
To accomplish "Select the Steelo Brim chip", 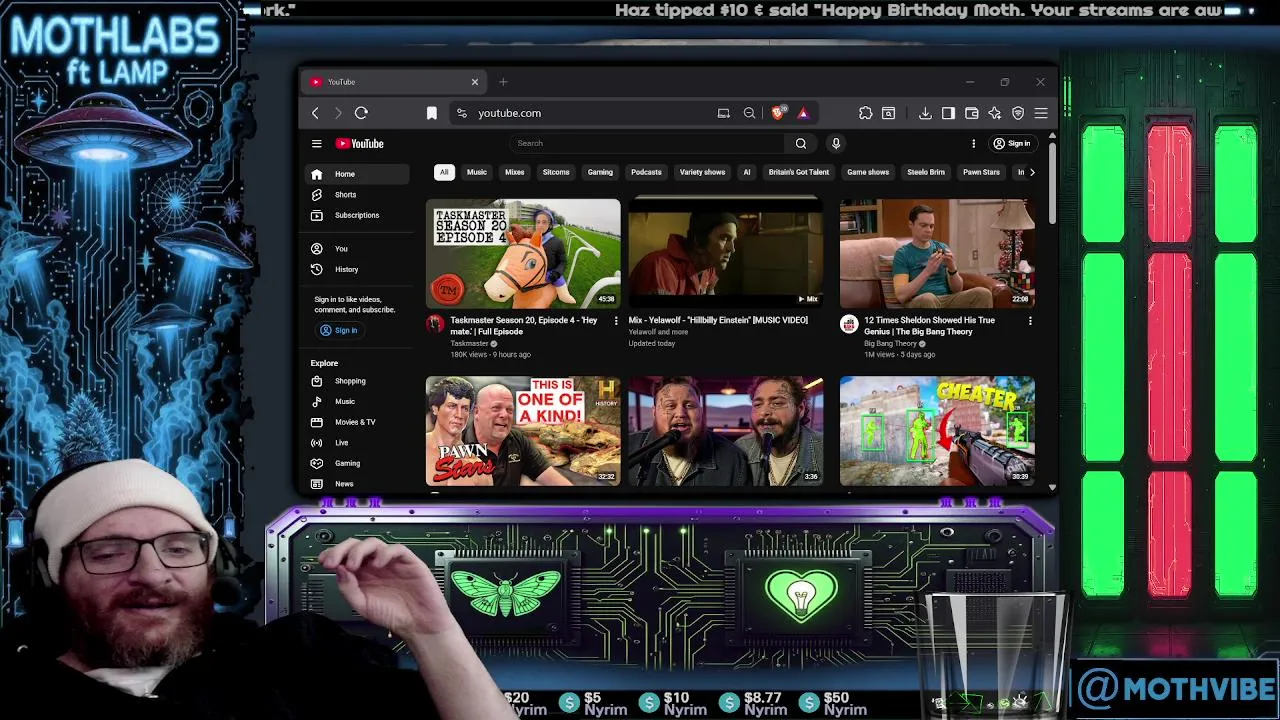I will pyautogui.click(x=926, y=172).
